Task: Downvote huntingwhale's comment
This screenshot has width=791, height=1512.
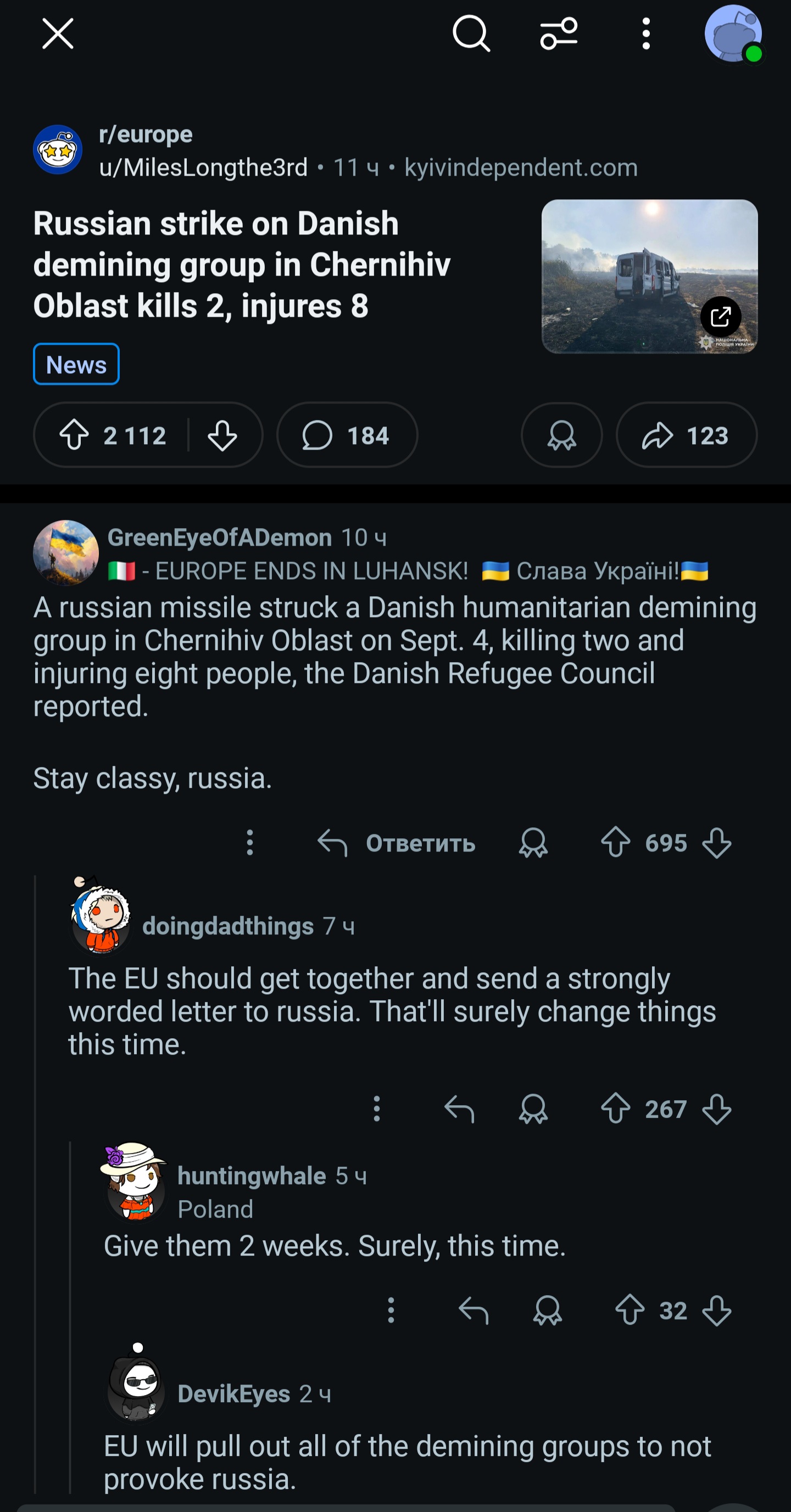Action: 717,1310
